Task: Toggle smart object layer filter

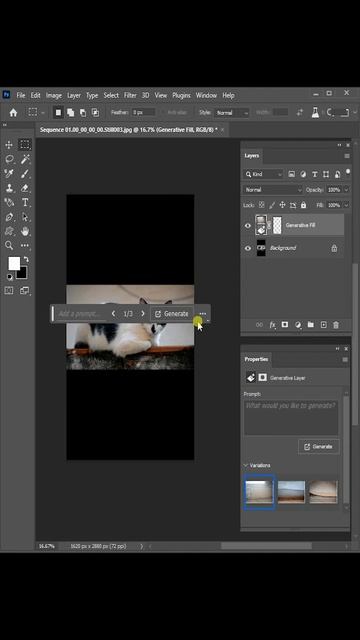Action: 338,174
